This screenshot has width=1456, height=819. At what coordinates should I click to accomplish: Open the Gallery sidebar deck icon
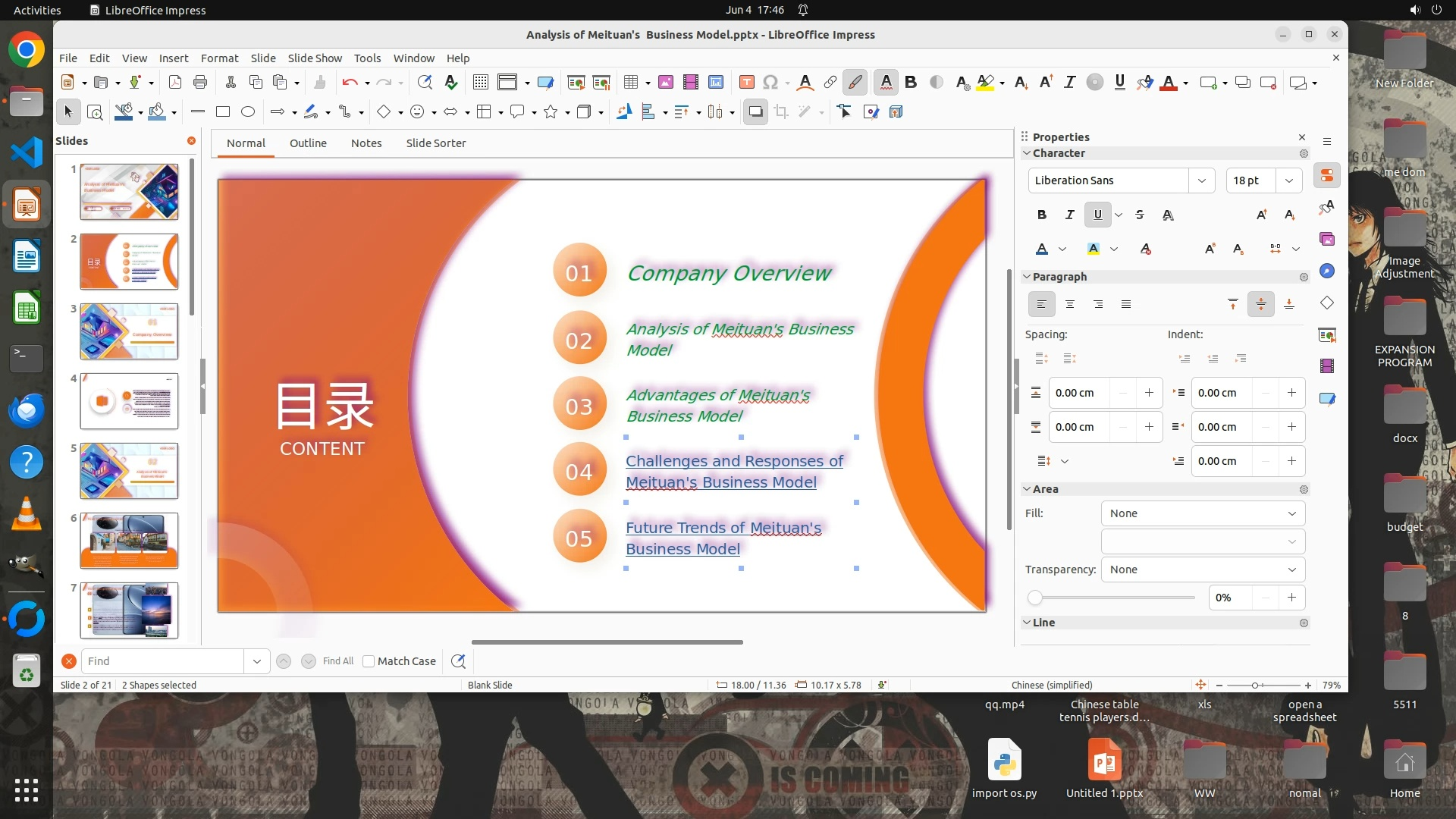tap(1327, 239)
